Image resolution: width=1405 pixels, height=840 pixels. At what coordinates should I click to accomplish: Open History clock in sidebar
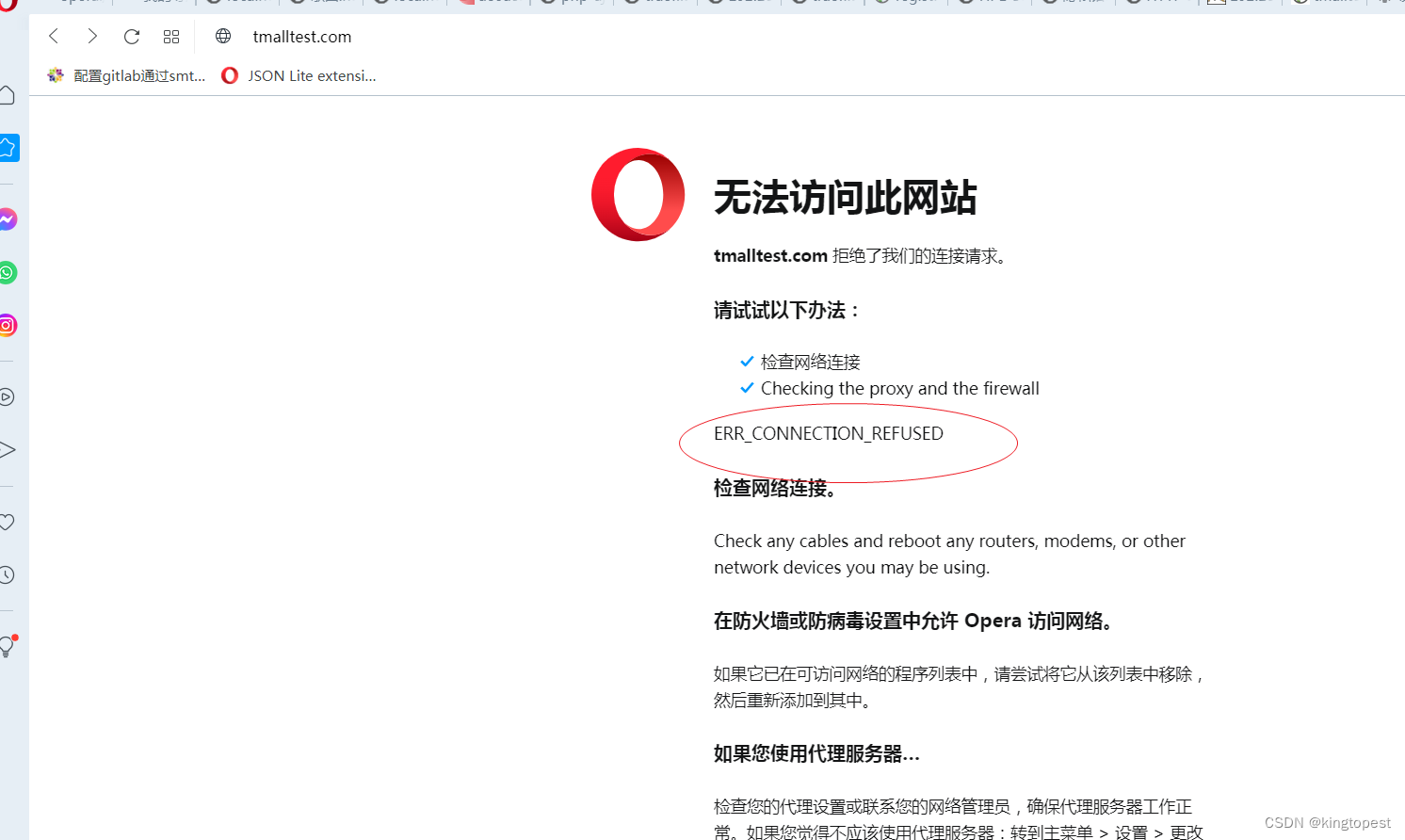click(x=7, y=574)
